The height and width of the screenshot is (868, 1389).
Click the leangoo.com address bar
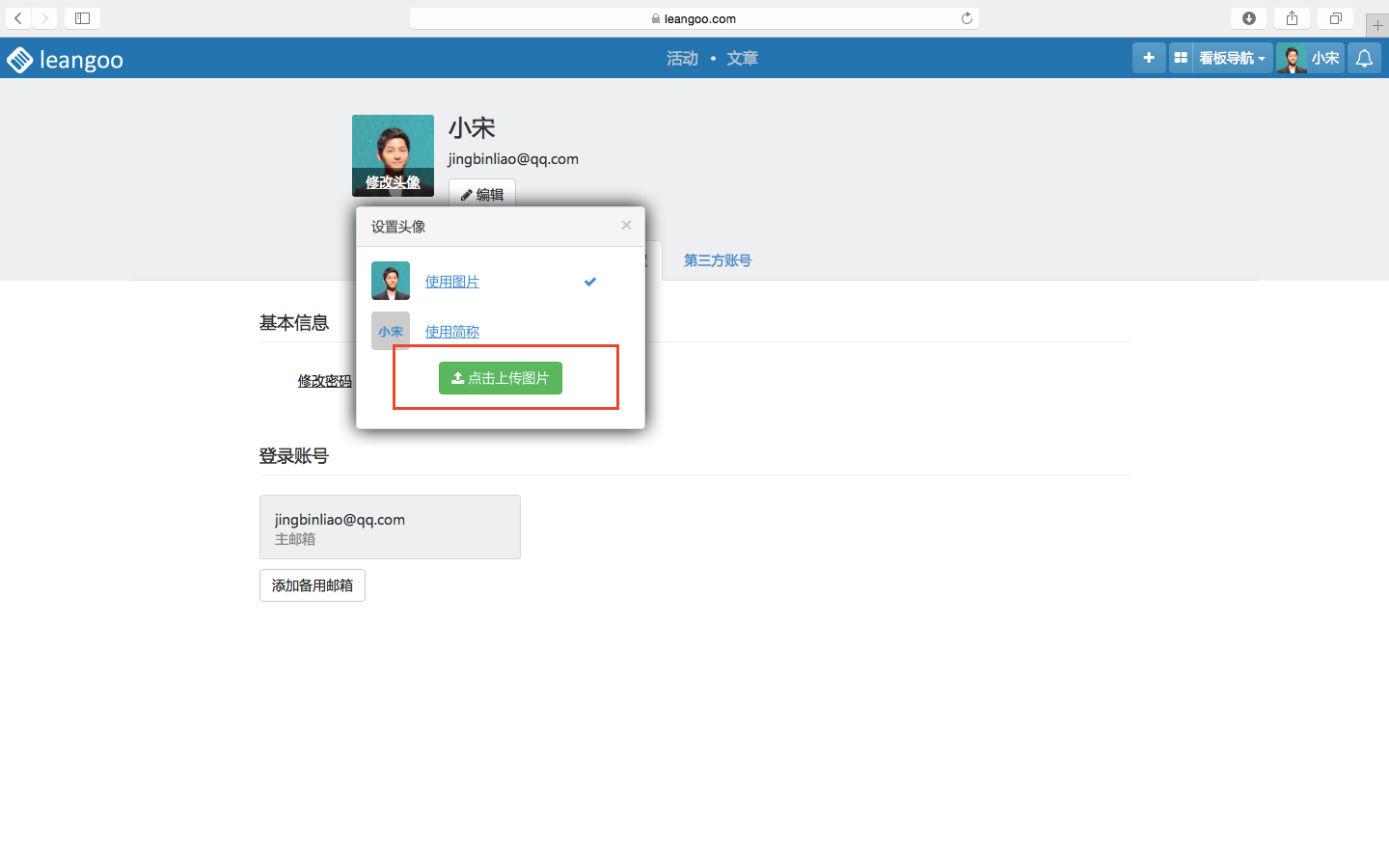(694, 18)
